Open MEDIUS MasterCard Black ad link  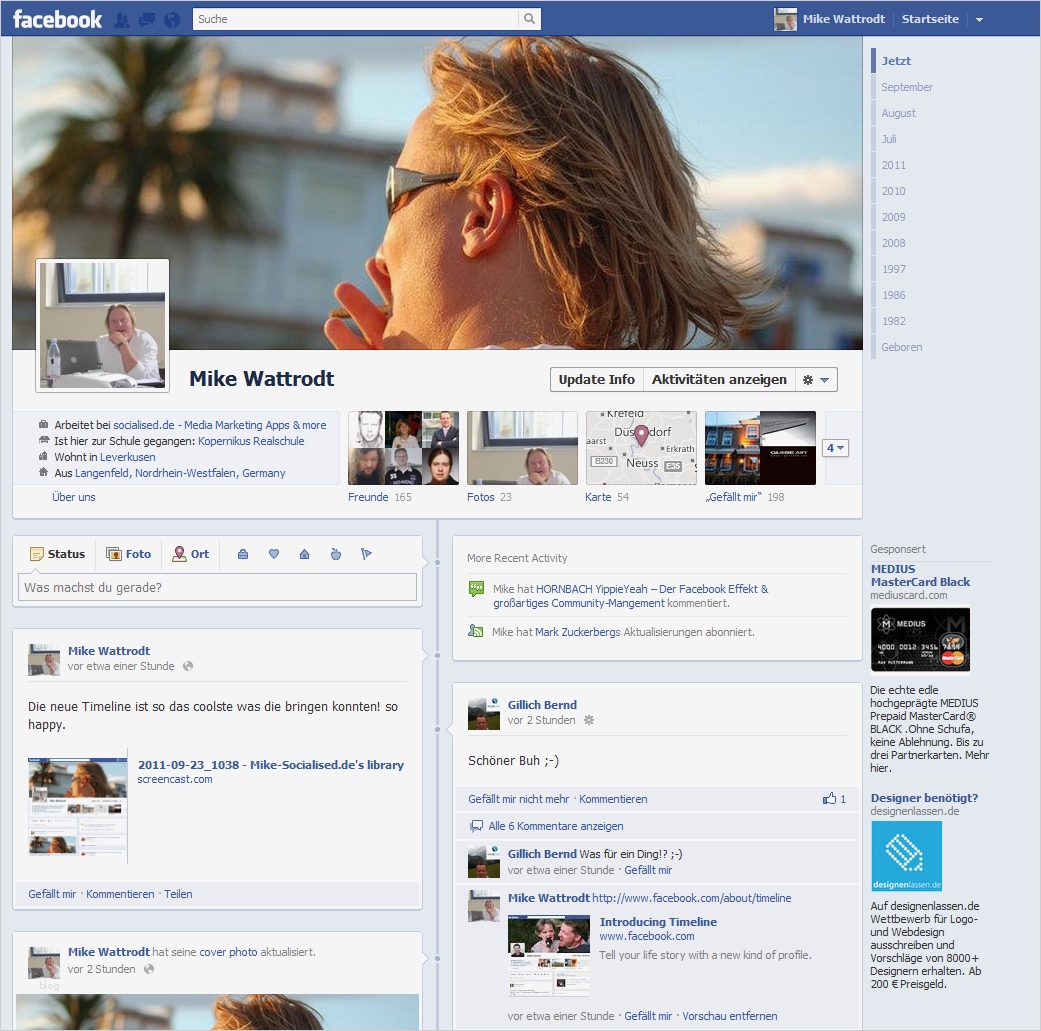920,576
